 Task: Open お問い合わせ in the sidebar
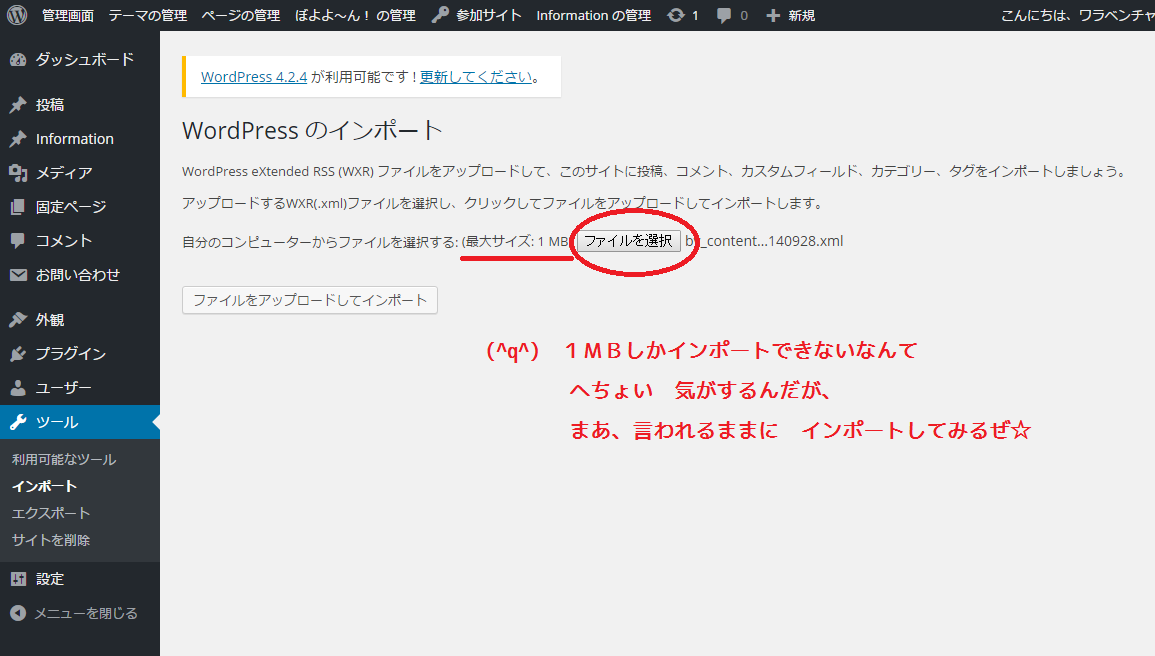tap(78, 275)
